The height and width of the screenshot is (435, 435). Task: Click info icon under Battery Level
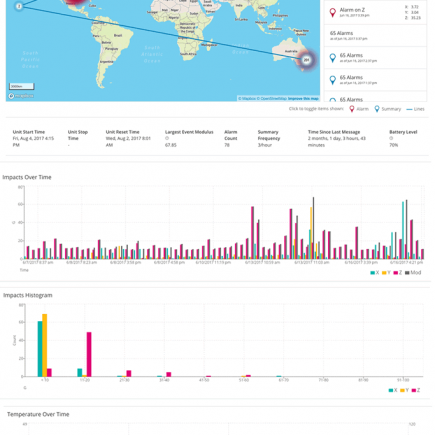pos(391,138)
